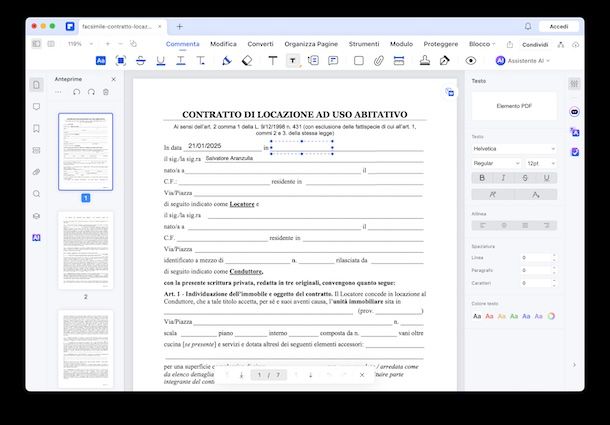The image size is (610, 425).
Task: Open thumbnails panel more options menu
Action: point(58,92)
